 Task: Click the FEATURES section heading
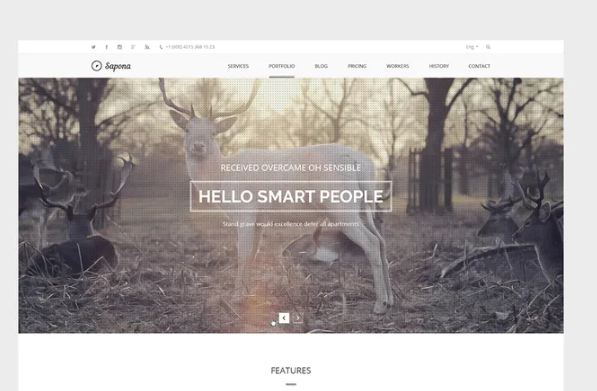291,370
